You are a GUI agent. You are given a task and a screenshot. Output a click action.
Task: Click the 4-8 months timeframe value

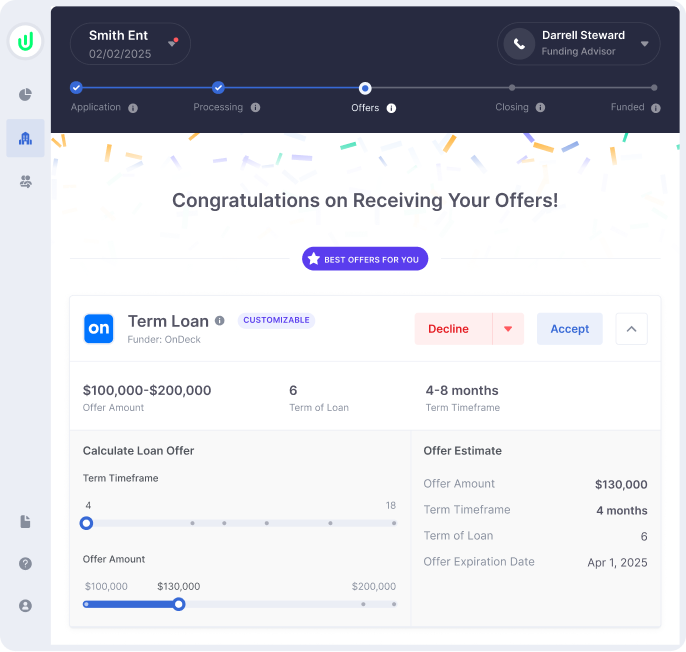tap(462, 390)
